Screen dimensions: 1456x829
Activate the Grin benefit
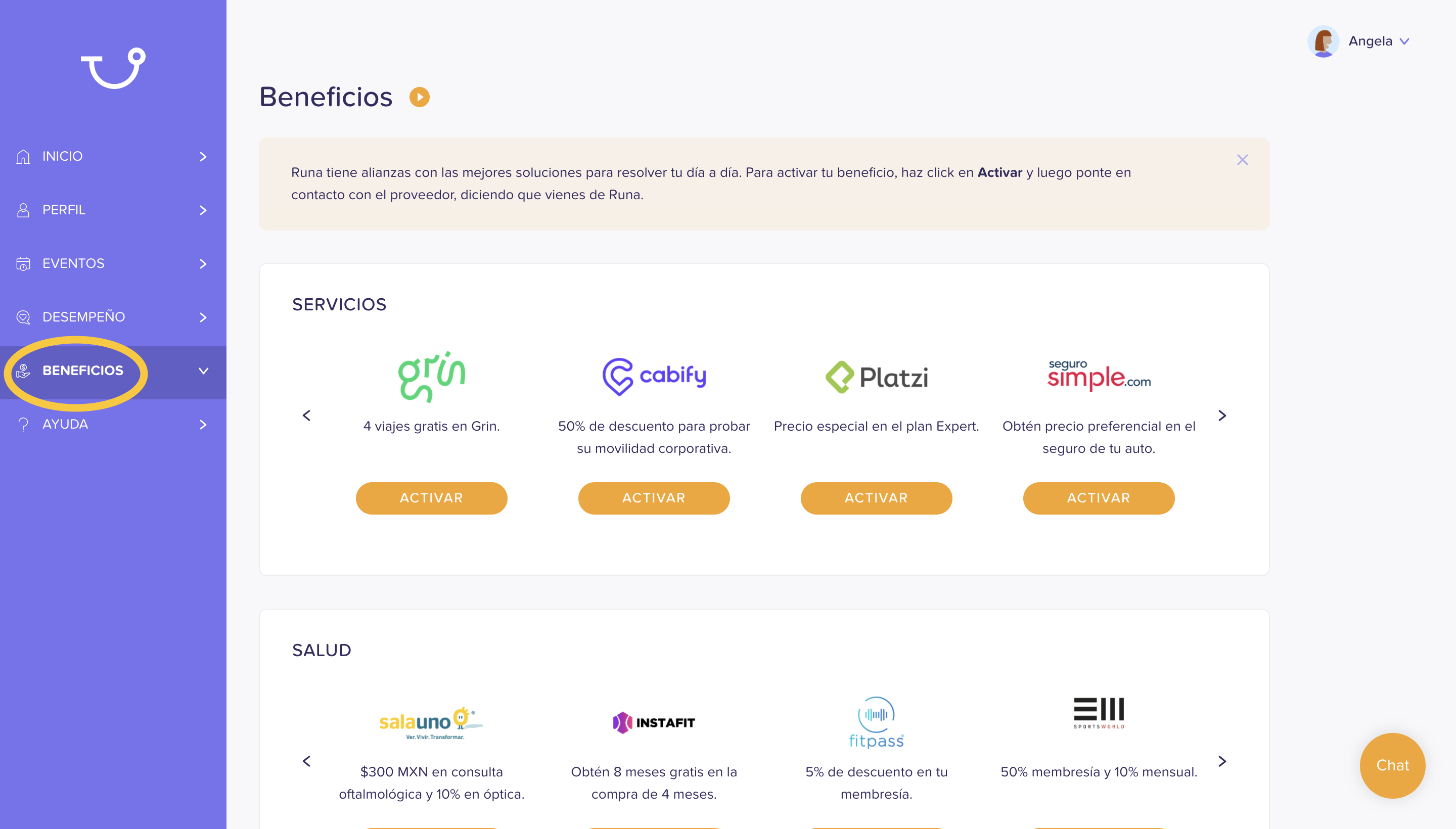pyautogui.click(x=432, y=498)
